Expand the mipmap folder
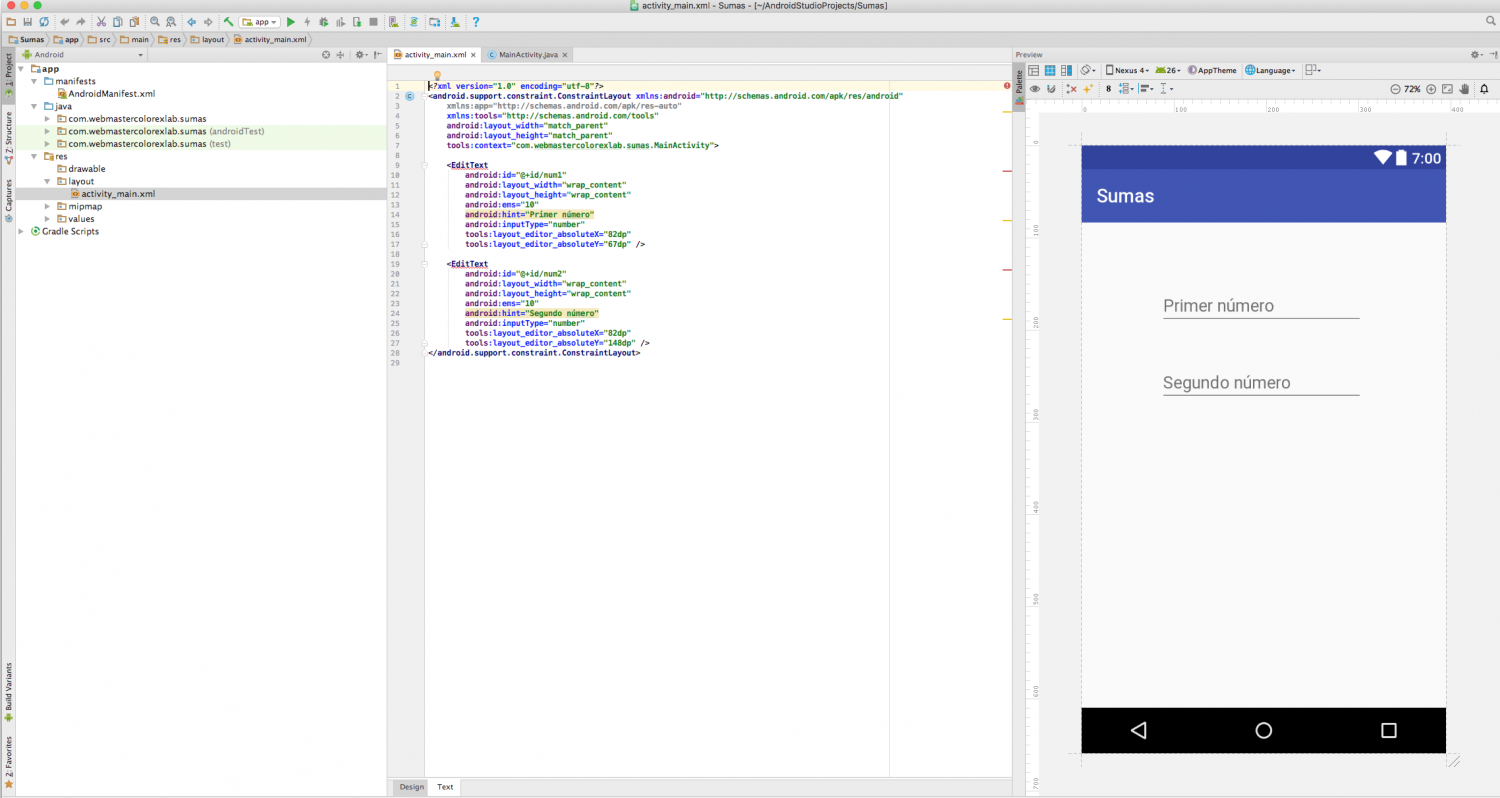The image size is (1500, 798). pos(48,206)
